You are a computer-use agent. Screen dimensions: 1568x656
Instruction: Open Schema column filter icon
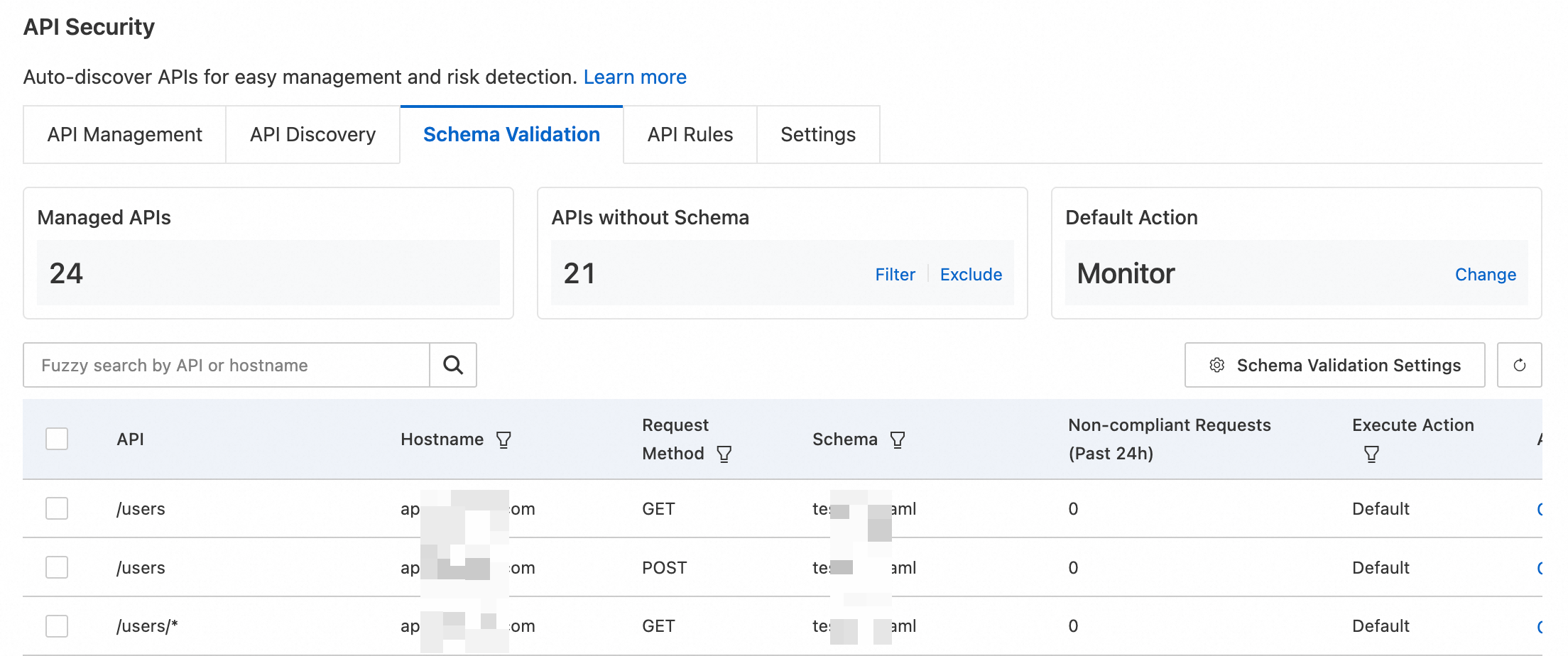pos(898,440)
